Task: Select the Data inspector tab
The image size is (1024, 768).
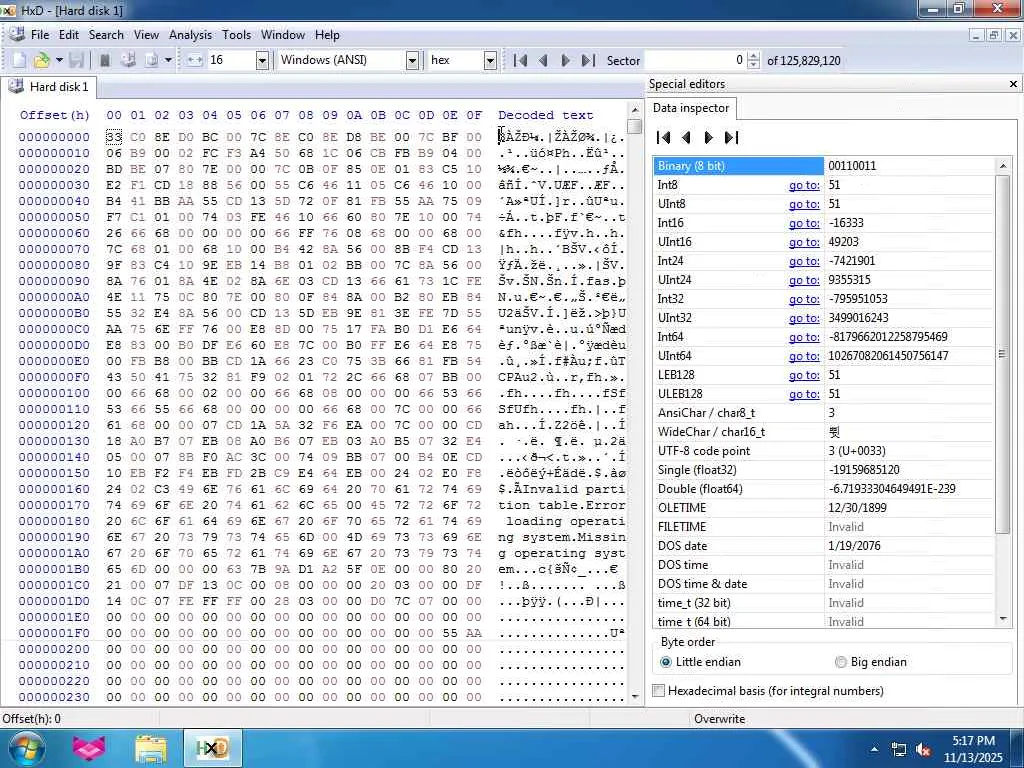Action: (690, 108)
